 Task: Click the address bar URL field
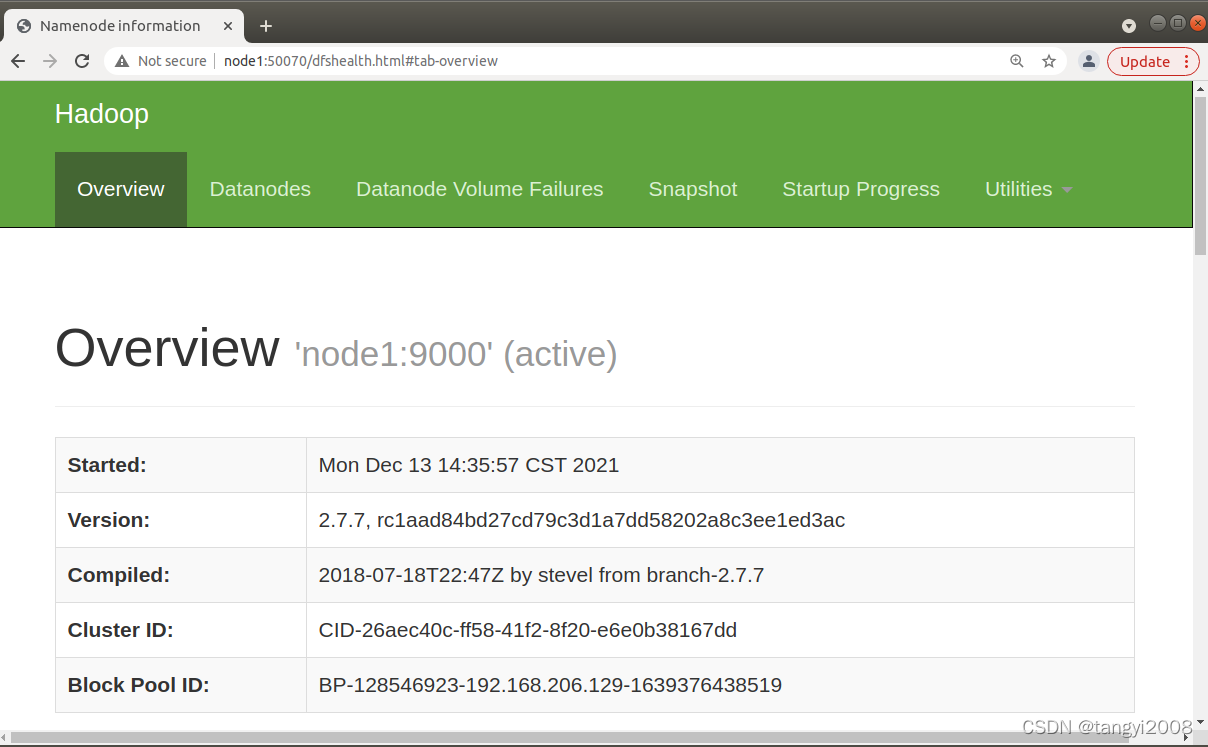[585, 61]
